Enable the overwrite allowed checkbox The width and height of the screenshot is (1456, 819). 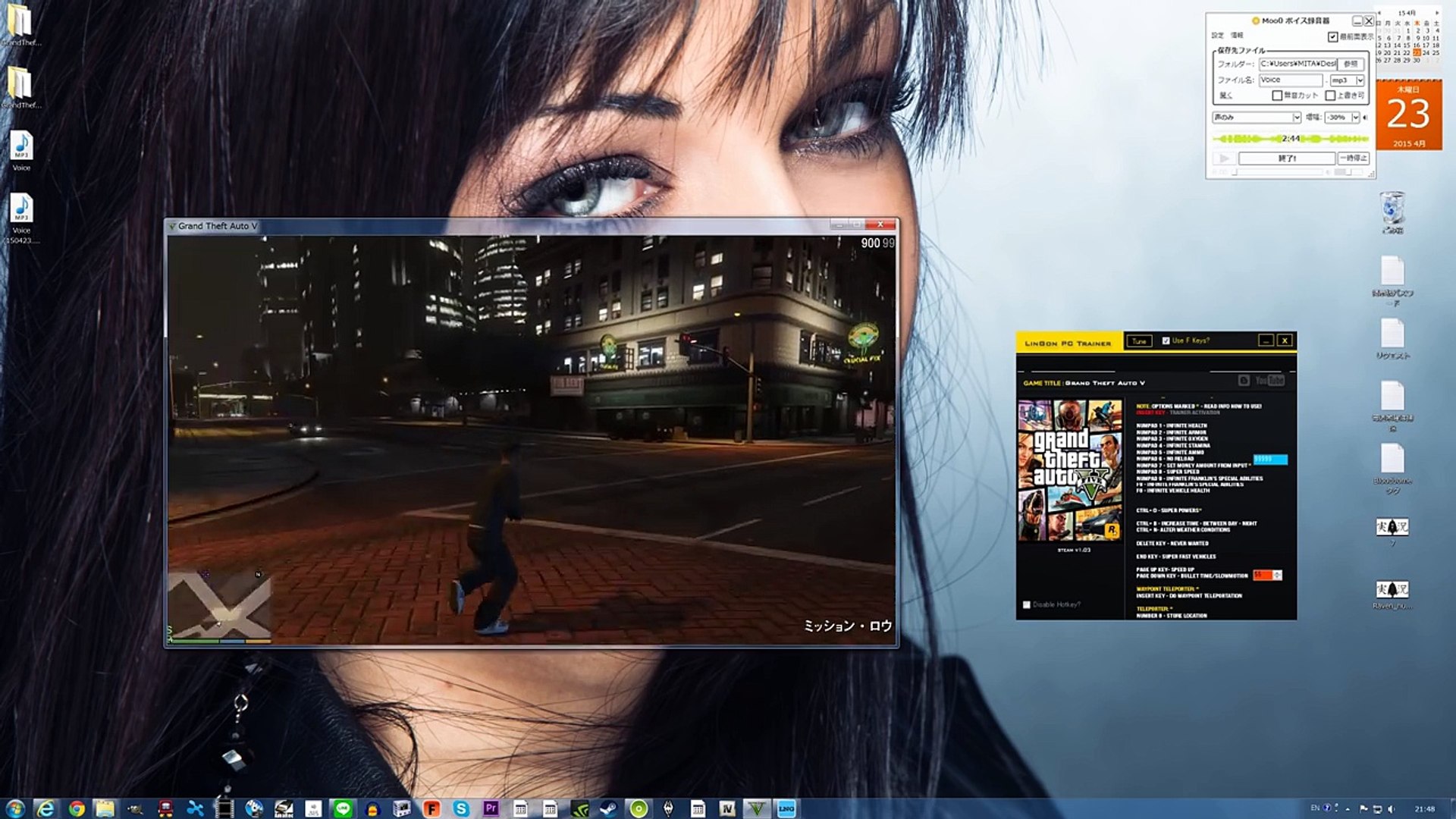coord(1330,96)
